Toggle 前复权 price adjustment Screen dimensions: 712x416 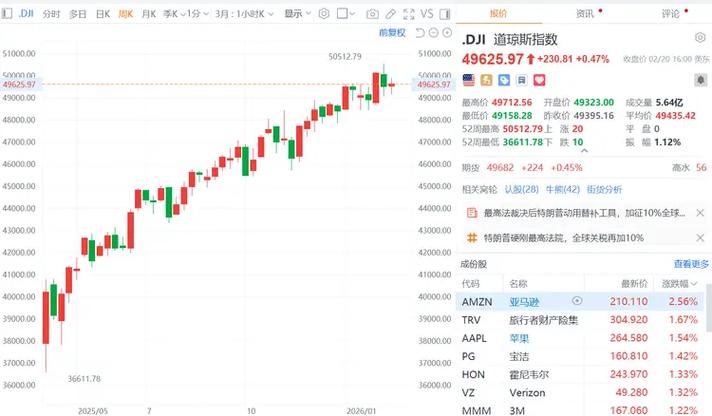(x=392, y=33)
